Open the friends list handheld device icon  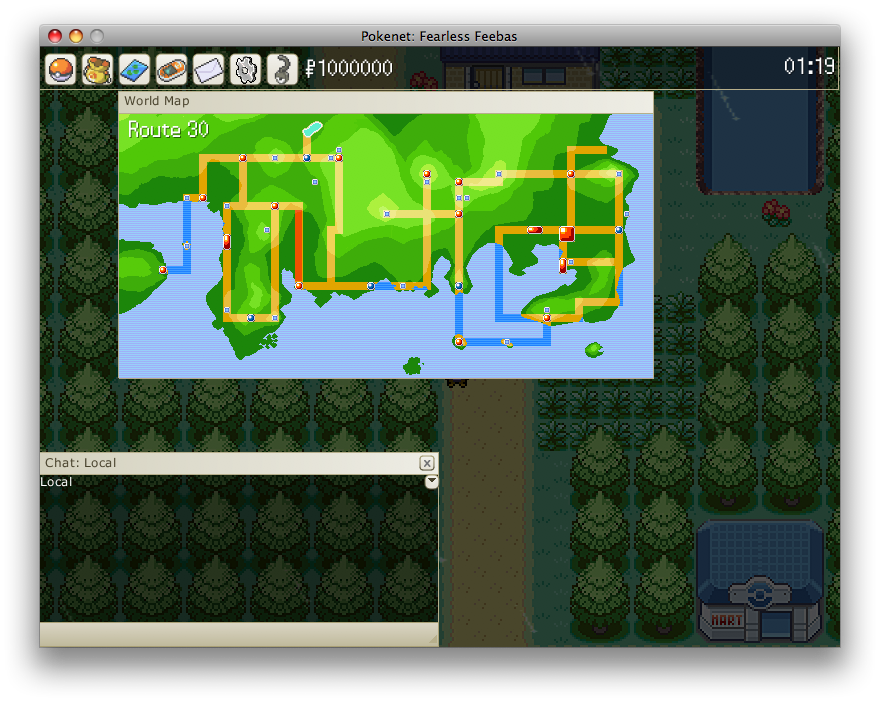click(172, 69)
